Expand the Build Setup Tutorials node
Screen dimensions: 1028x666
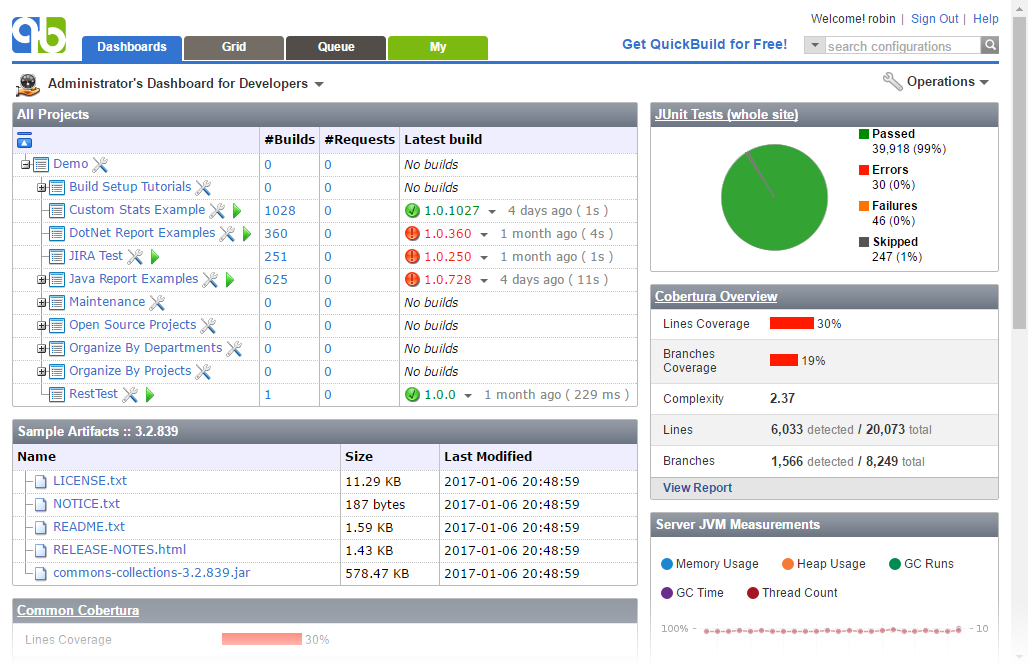tap(41, 188)
